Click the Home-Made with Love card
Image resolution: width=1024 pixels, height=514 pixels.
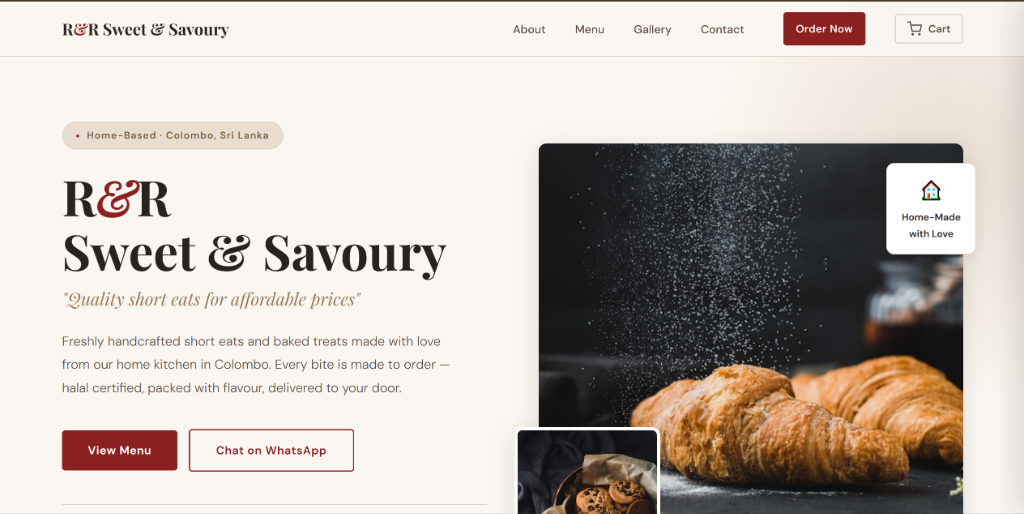pyautogui.click(x=931, y=208)
